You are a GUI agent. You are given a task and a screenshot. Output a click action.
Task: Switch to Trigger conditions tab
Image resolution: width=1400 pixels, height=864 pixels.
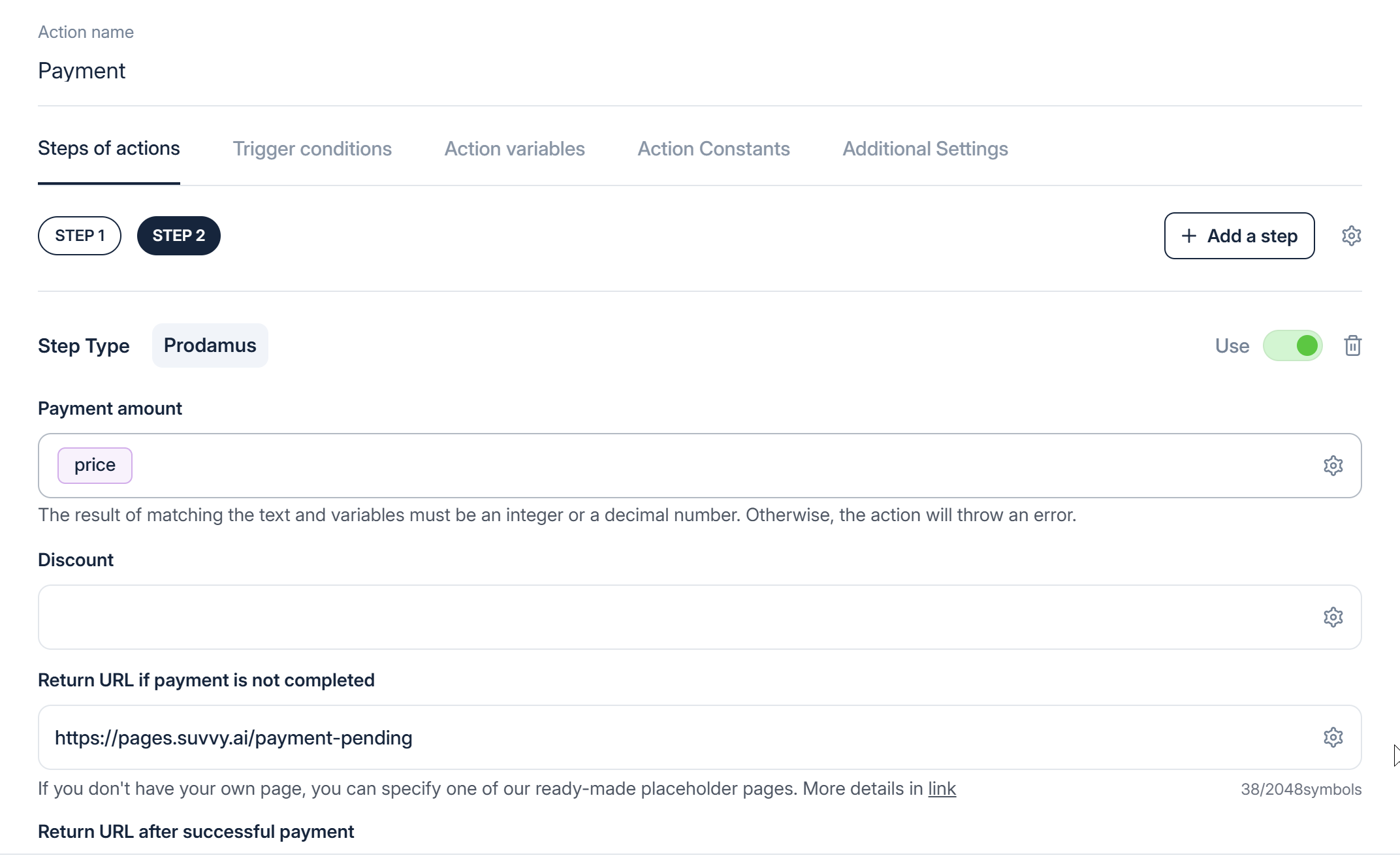(312, 149)
